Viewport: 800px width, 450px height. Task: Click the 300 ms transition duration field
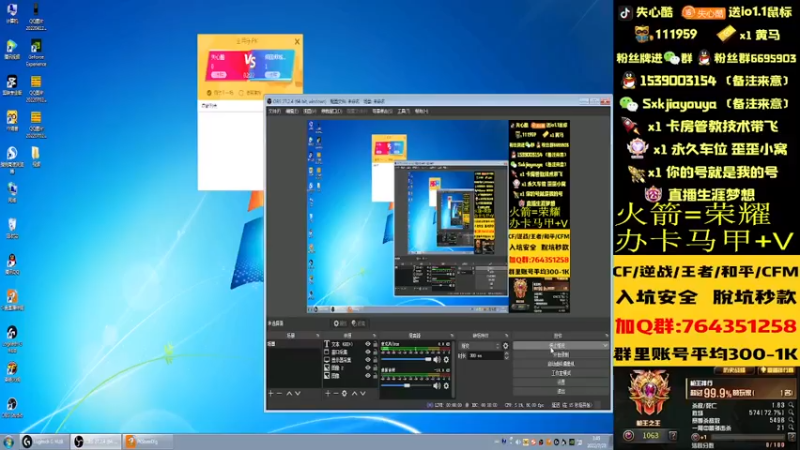click(x=484, y=356)
